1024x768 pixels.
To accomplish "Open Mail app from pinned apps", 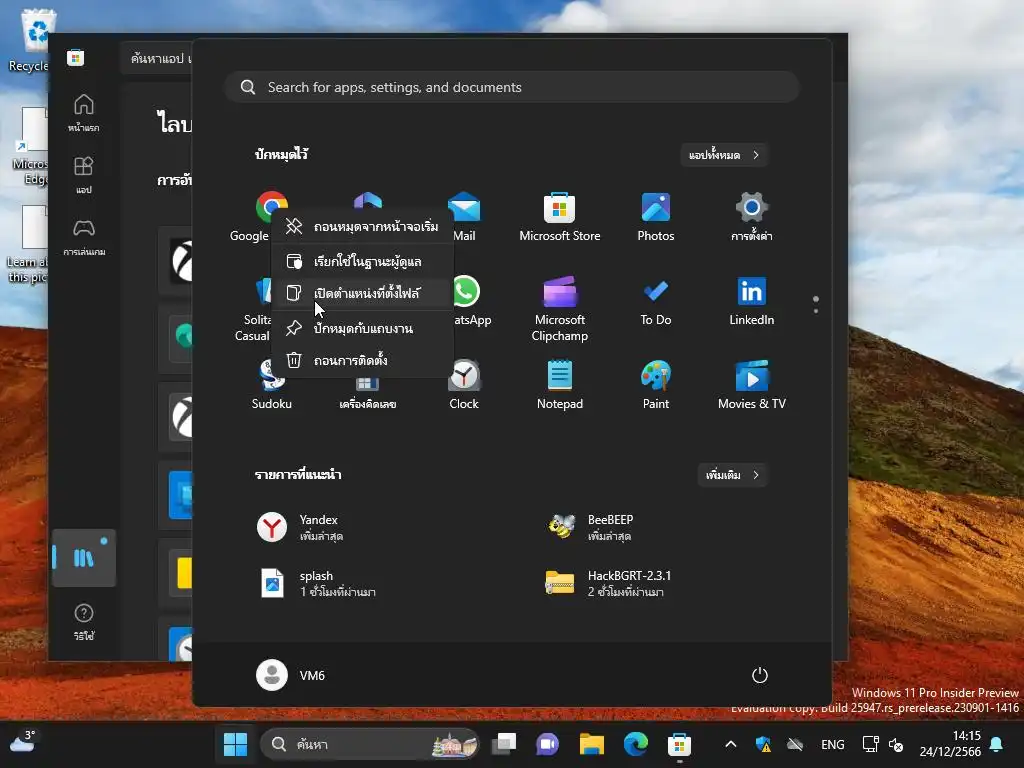I will point(464,216).
